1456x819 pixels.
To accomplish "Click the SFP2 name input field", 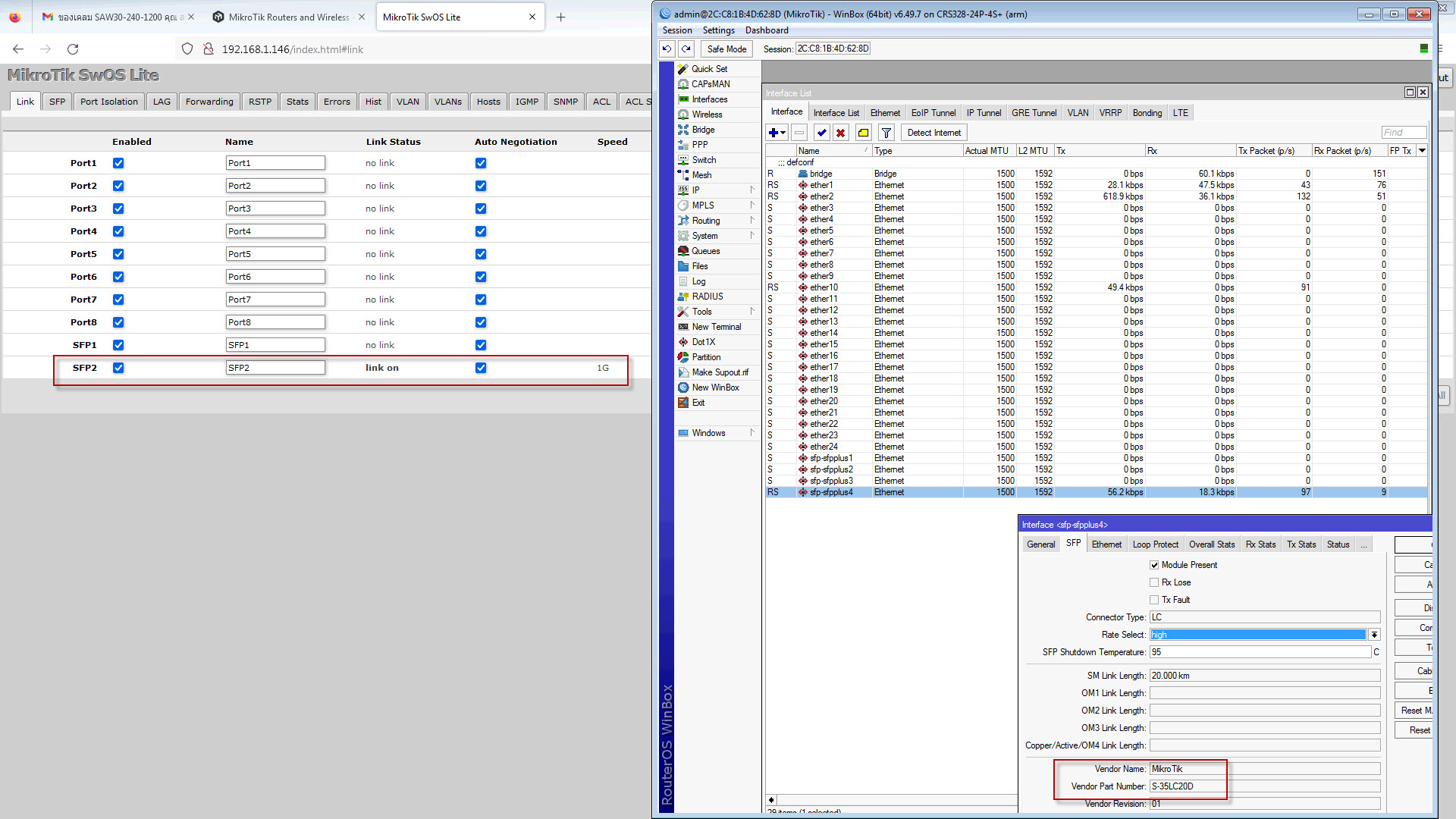I will (275, 368).
